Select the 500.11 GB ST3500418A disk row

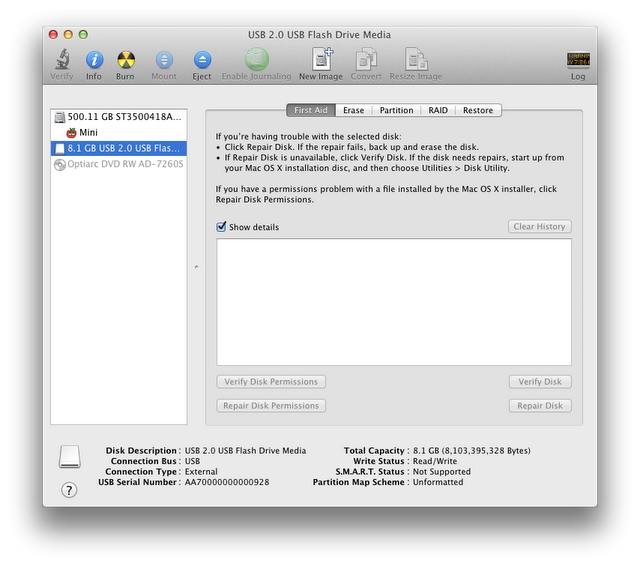[119, 117]
